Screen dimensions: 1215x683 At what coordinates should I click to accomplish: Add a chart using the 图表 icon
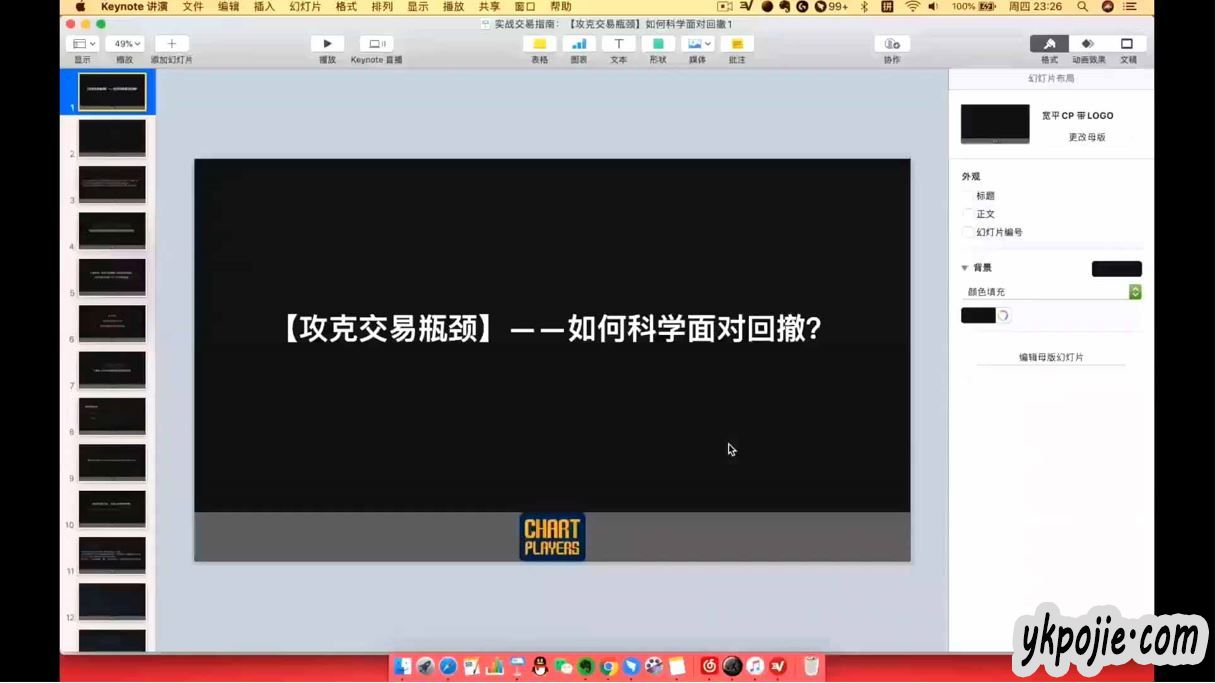coord(579,44)
